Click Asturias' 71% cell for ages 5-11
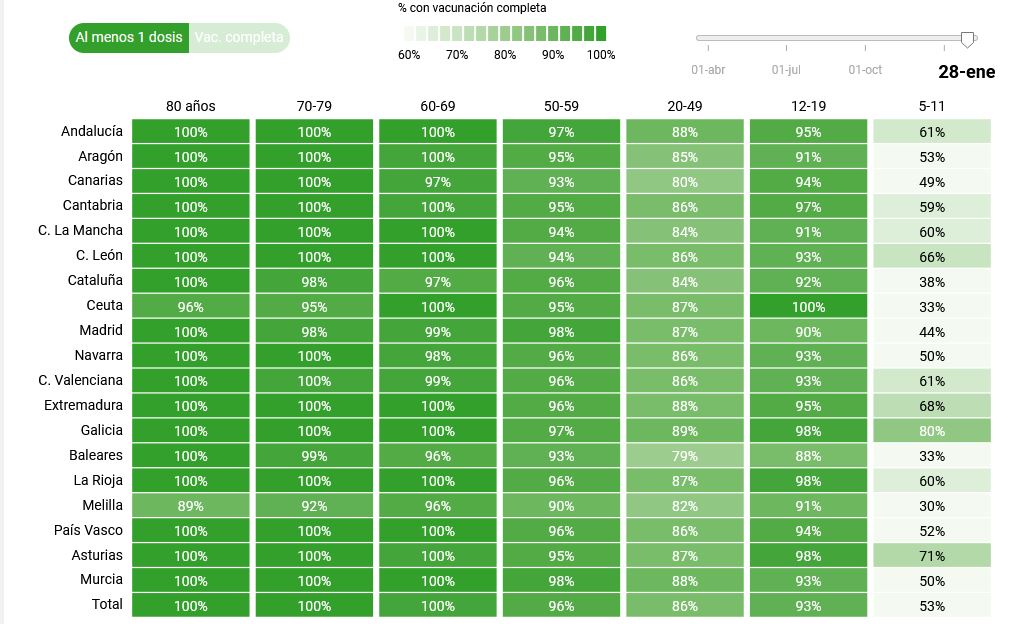Image resolution: width=1021 pixels, height=624 pixels. tap(931, 556)
